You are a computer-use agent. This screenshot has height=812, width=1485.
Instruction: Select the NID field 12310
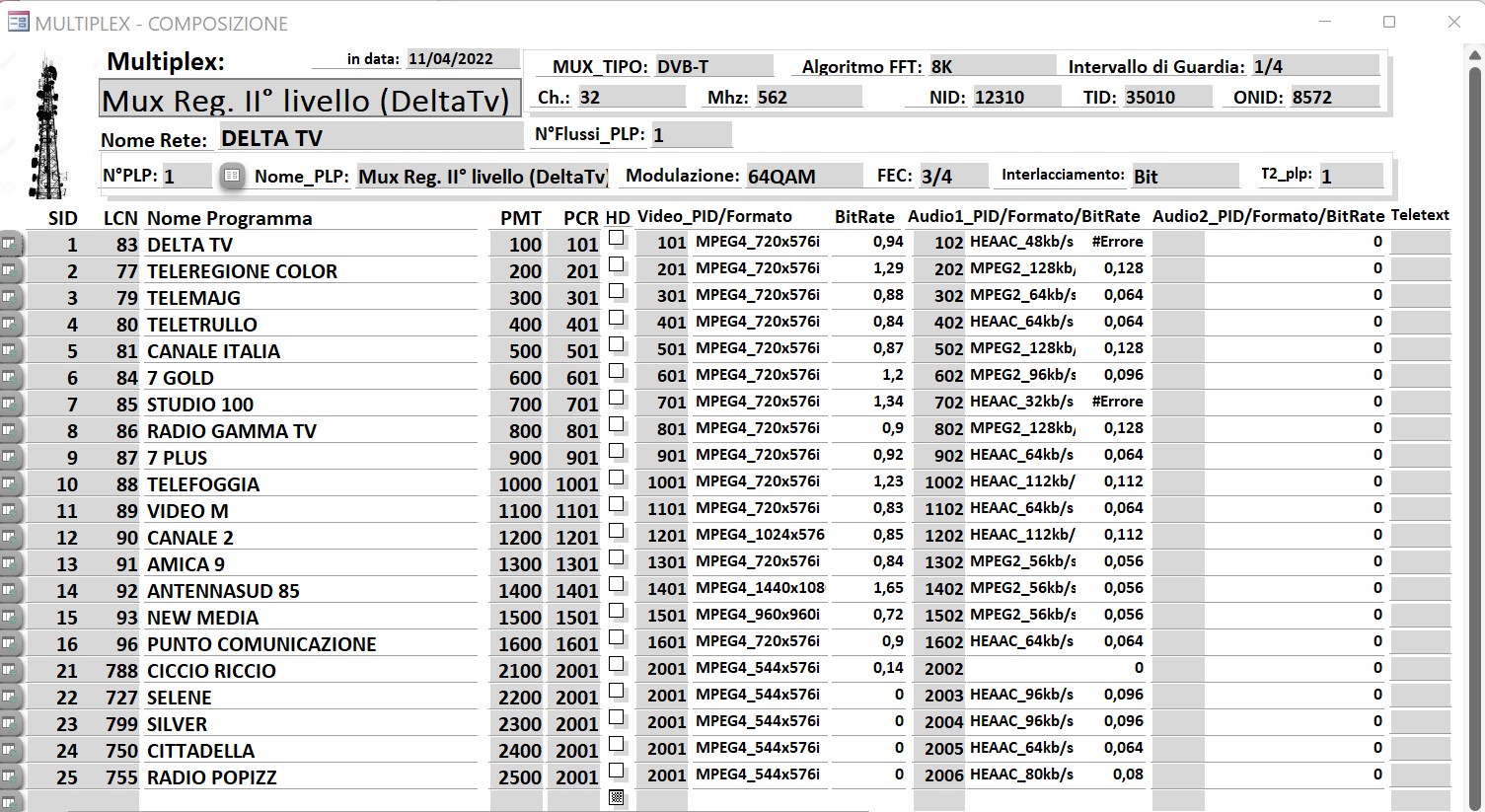[1016, 97]
